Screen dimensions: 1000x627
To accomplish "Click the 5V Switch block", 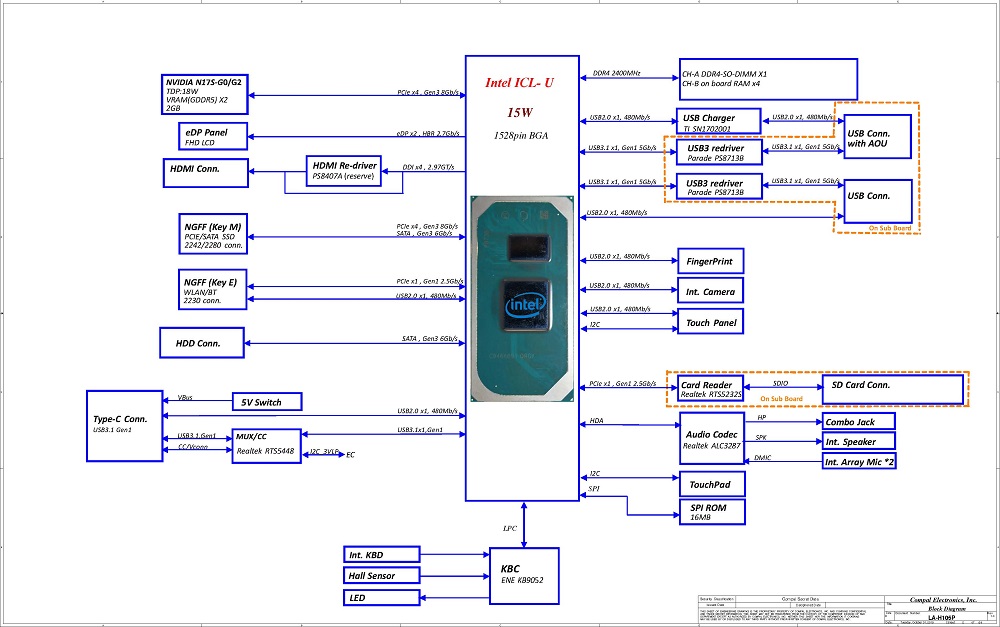I will click(x=267, y=402).
